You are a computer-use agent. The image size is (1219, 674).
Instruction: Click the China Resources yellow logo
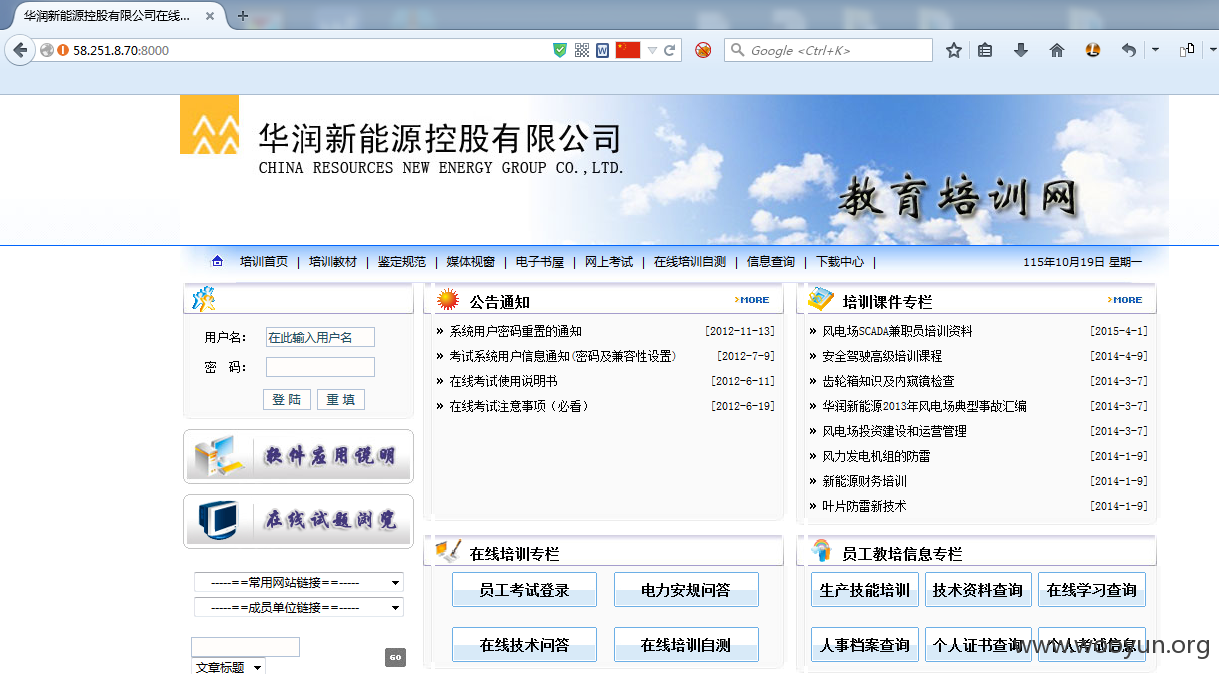(209, 125)
